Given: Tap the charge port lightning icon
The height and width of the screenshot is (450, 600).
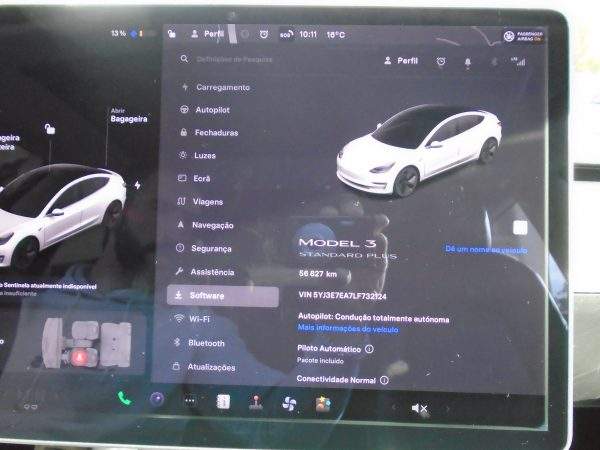Looking at the screenshot, I should [137, 185].
